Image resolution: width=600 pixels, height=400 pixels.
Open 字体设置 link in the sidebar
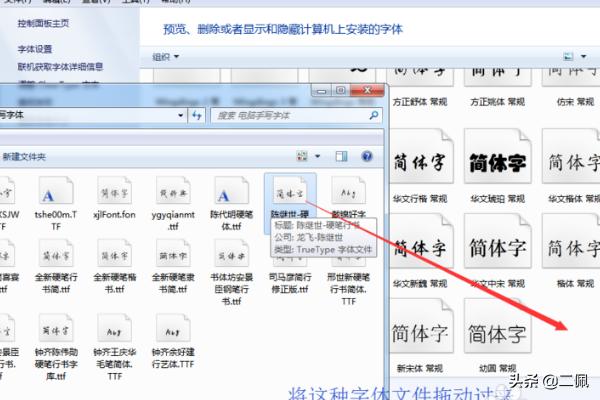(x=34, y=49)
